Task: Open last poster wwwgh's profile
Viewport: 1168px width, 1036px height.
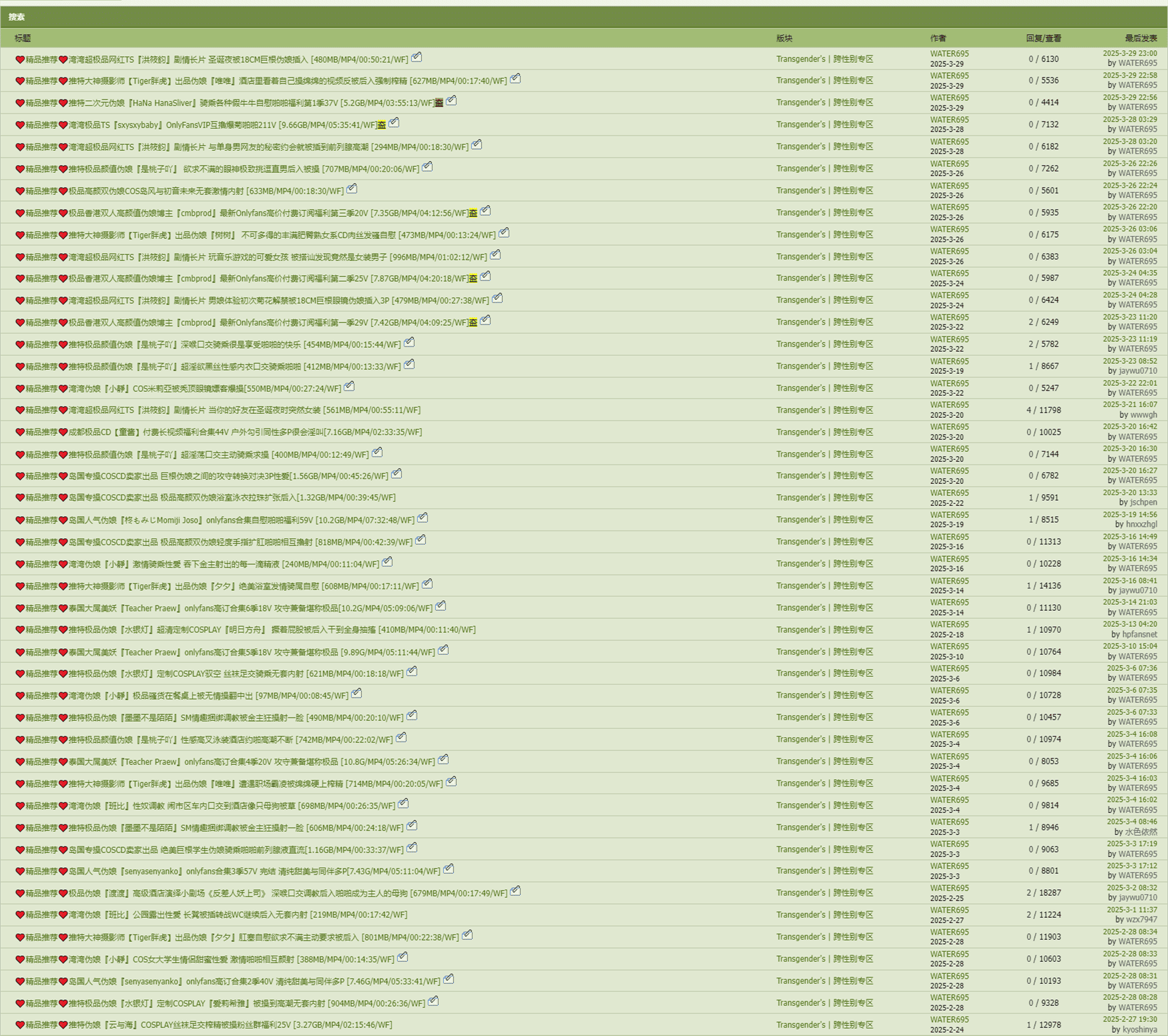Action: [1143, 415]
